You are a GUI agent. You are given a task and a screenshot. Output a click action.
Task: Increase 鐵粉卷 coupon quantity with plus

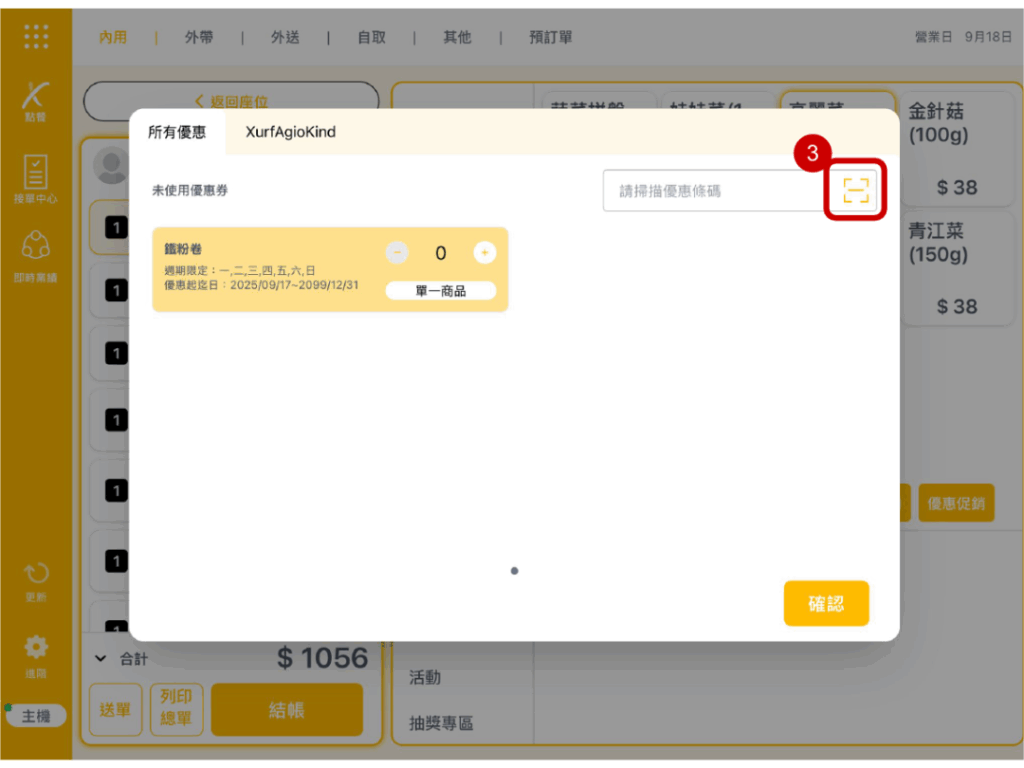click(x=484, y=253)
